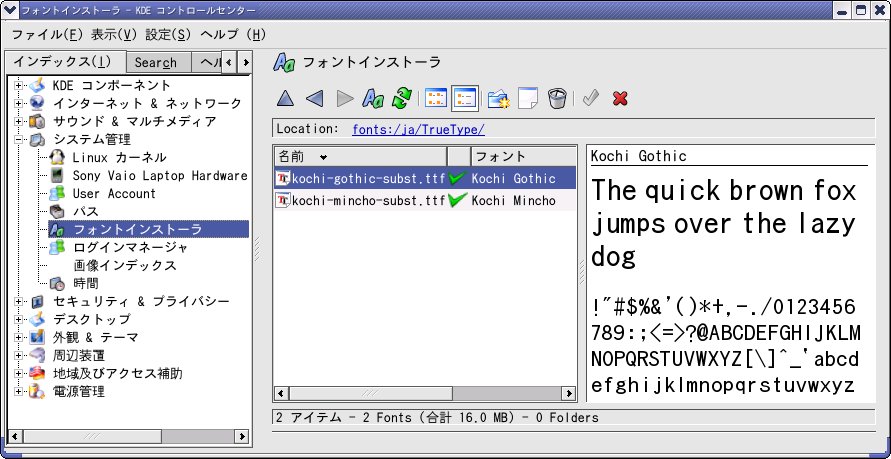Click the Aa icon beside フォントインストーラ header

point(284,62)
